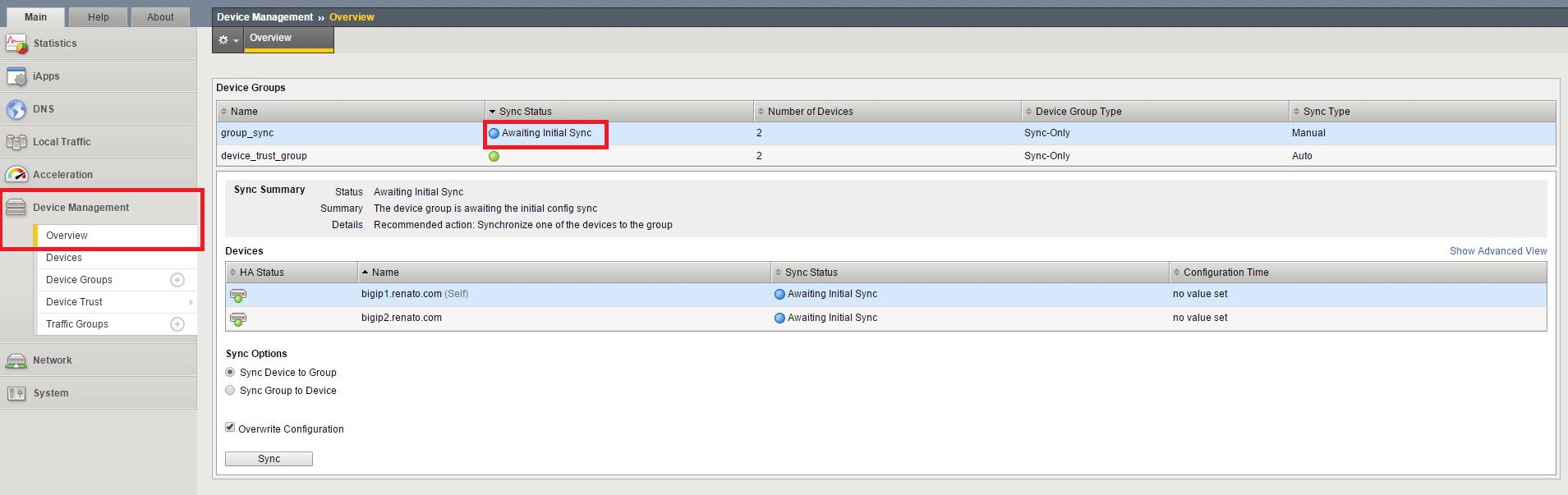Click plus icon next to Traffic Groups

[177, 324]
